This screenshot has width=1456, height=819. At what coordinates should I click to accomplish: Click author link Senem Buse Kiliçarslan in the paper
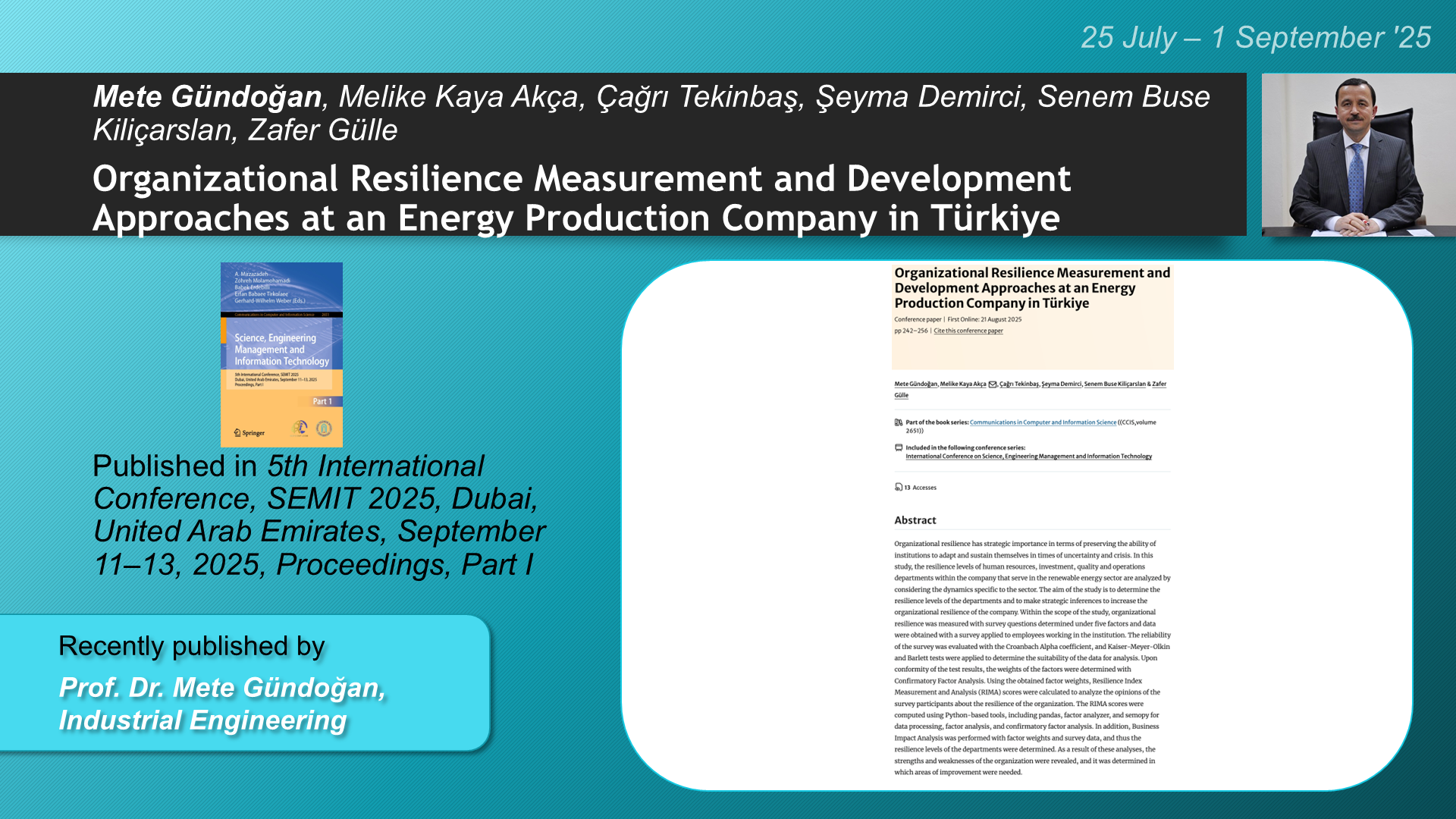tap(1115, 384)
